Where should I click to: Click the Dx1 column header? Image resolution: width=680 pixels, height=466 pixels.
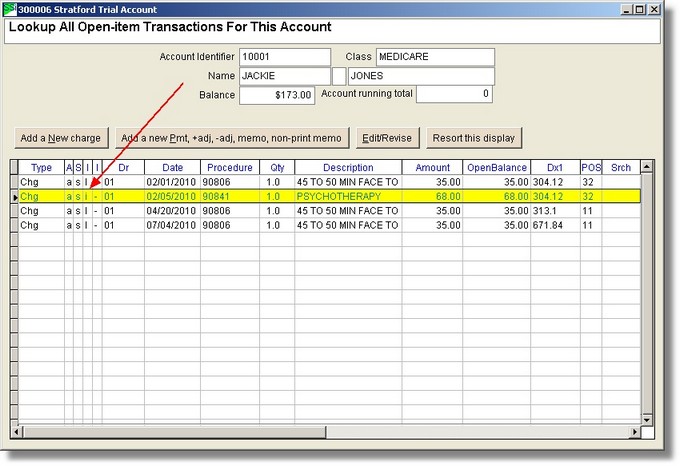pyautogui.click(x=555, y=167)
